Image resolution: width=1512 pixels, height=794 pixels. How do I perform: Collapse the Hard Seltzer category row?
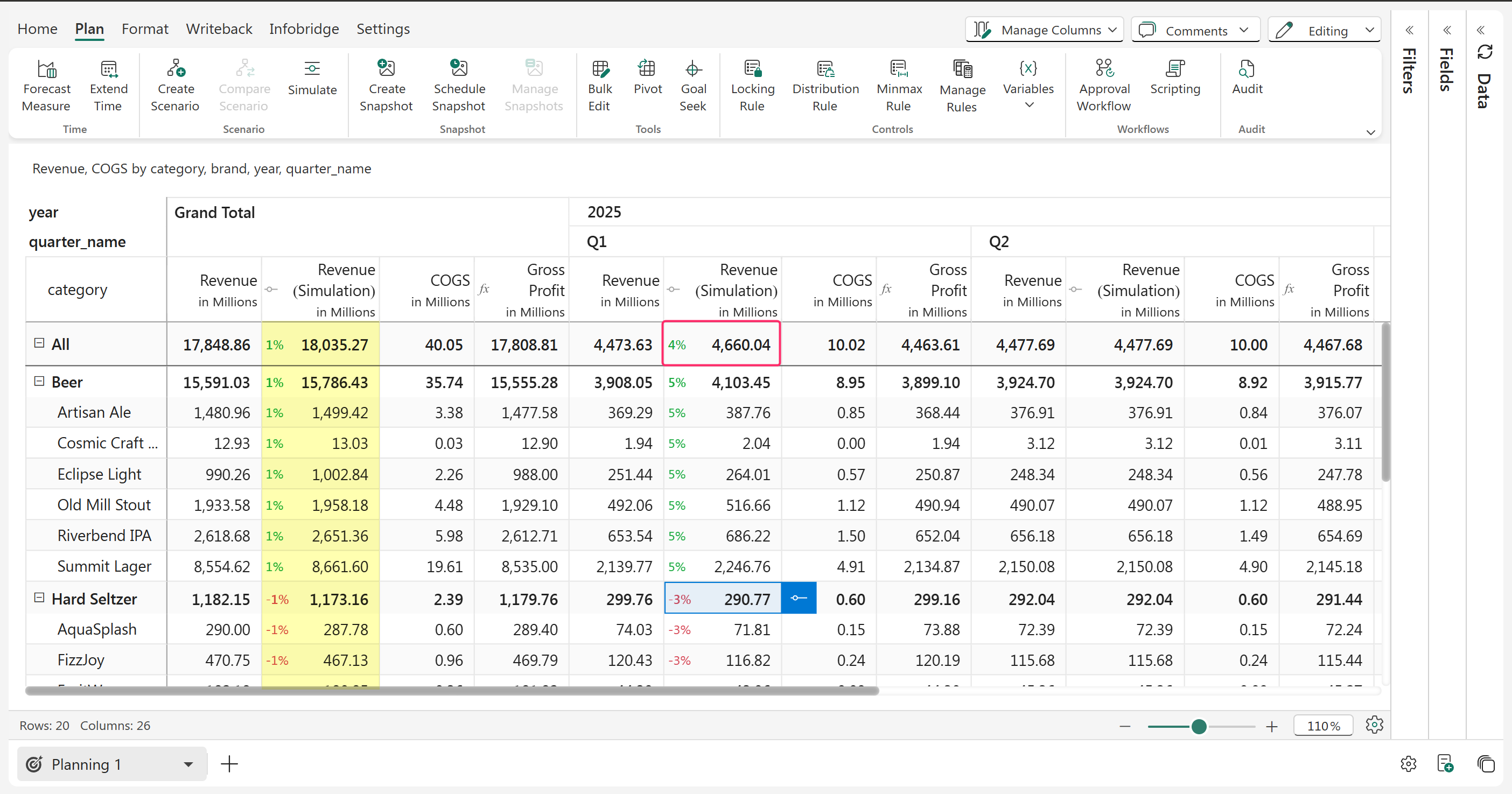pyautogui.click(x=39, y=598)
